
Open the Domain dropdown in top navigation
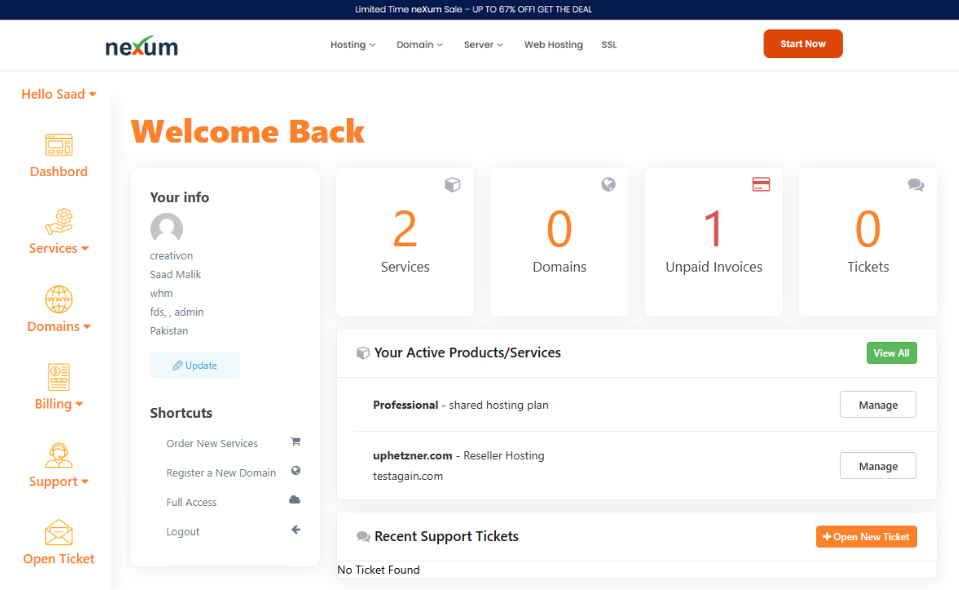[x=419, y=45]
